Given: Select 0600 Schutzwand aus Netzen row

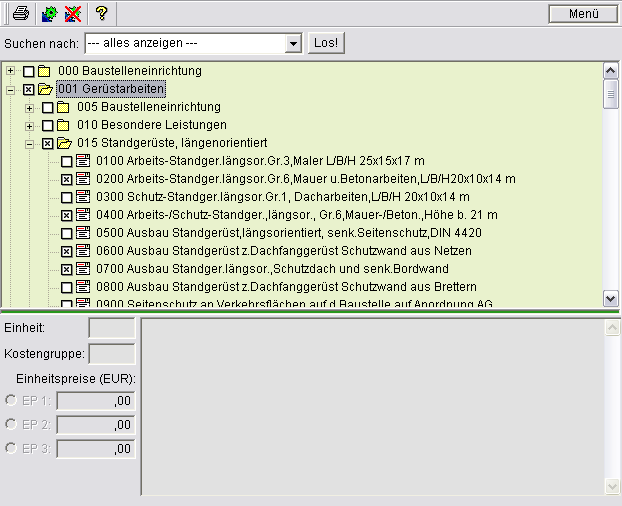Looking at the screenshot, I should pos(284,251).
